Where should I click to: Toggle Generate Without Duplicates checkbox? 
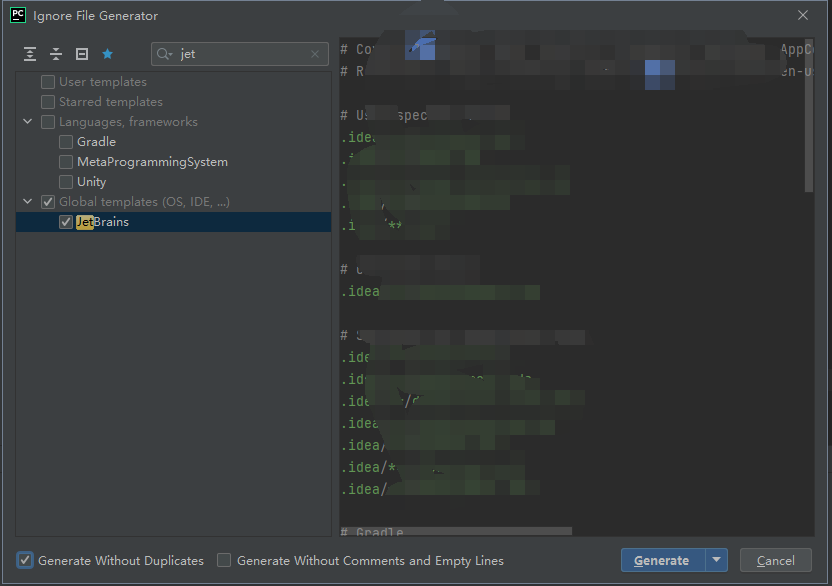[25, 561]
